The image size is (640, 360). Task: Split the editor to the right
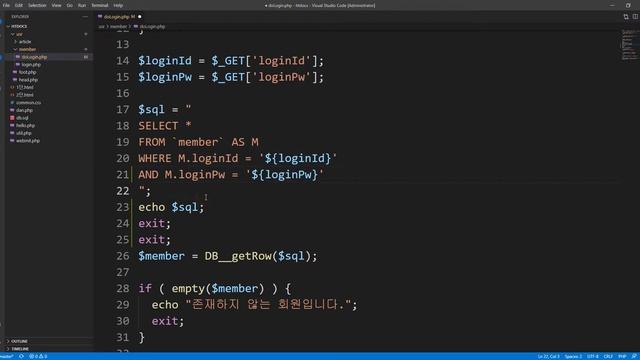pyautogui.click(x=636, y=17)
